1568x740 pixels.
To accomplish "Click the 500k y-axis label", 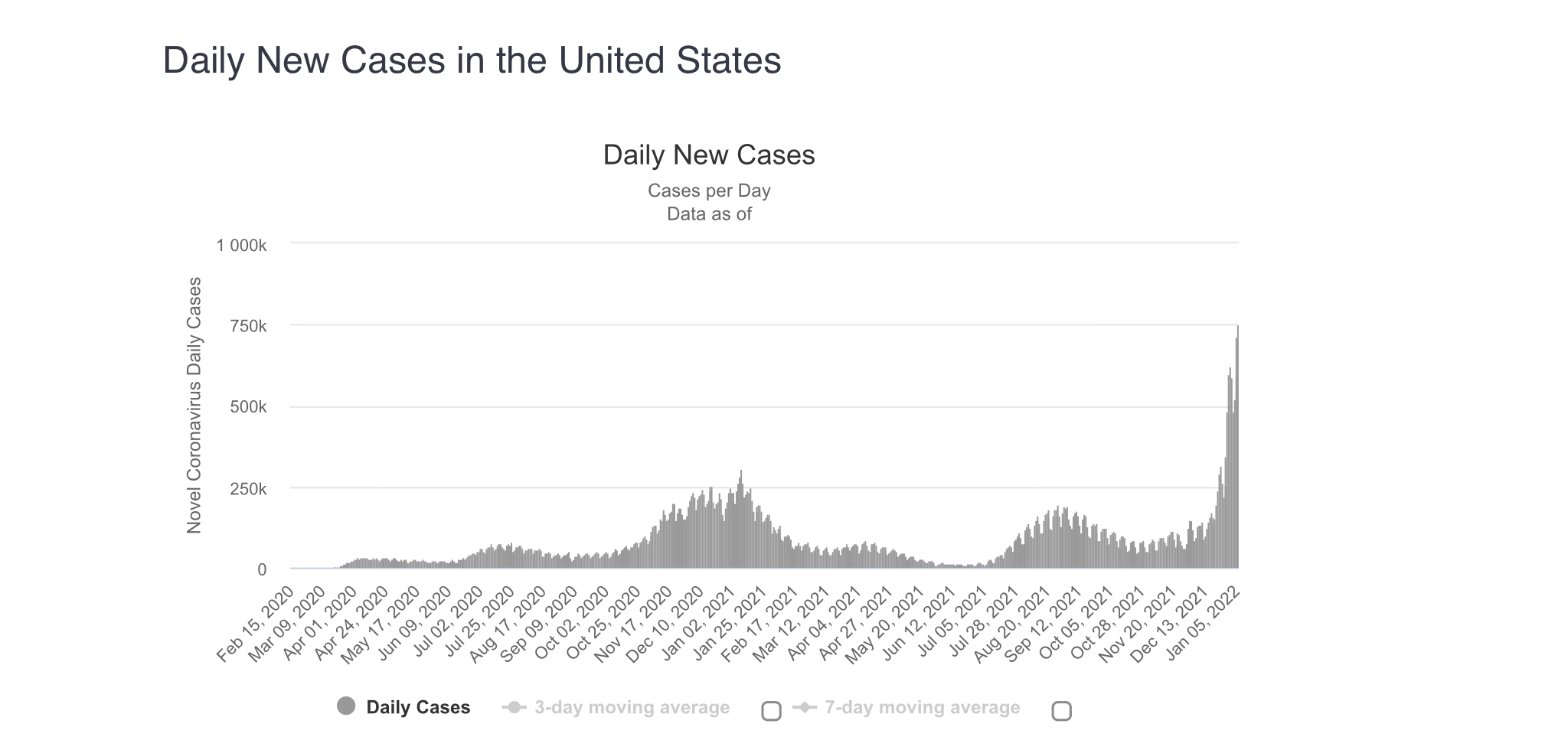I will pos(248,407).
